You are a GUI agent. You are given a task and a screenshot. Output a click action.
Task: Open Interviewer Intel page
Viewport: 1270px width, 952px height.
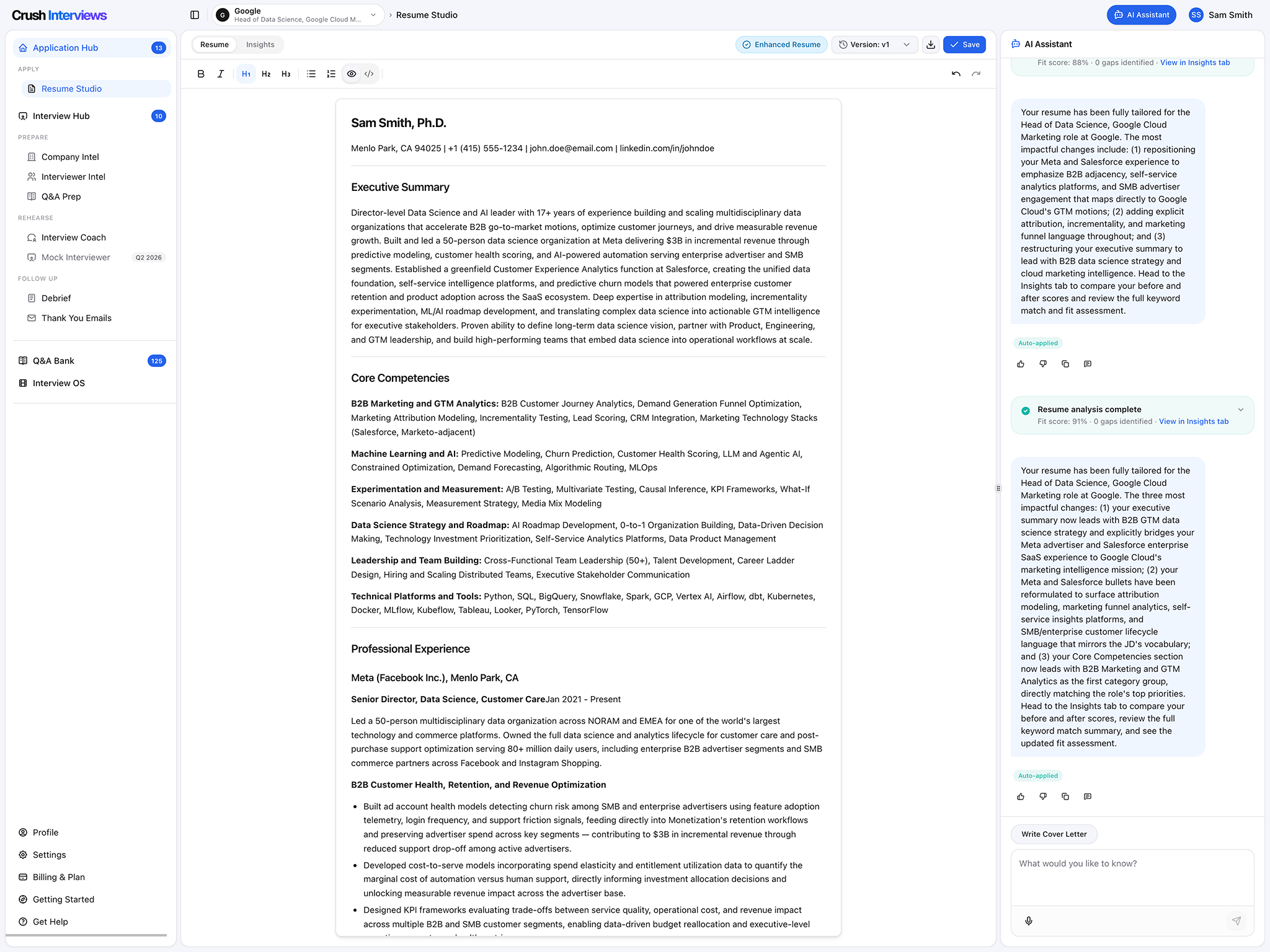click(97, 177)
